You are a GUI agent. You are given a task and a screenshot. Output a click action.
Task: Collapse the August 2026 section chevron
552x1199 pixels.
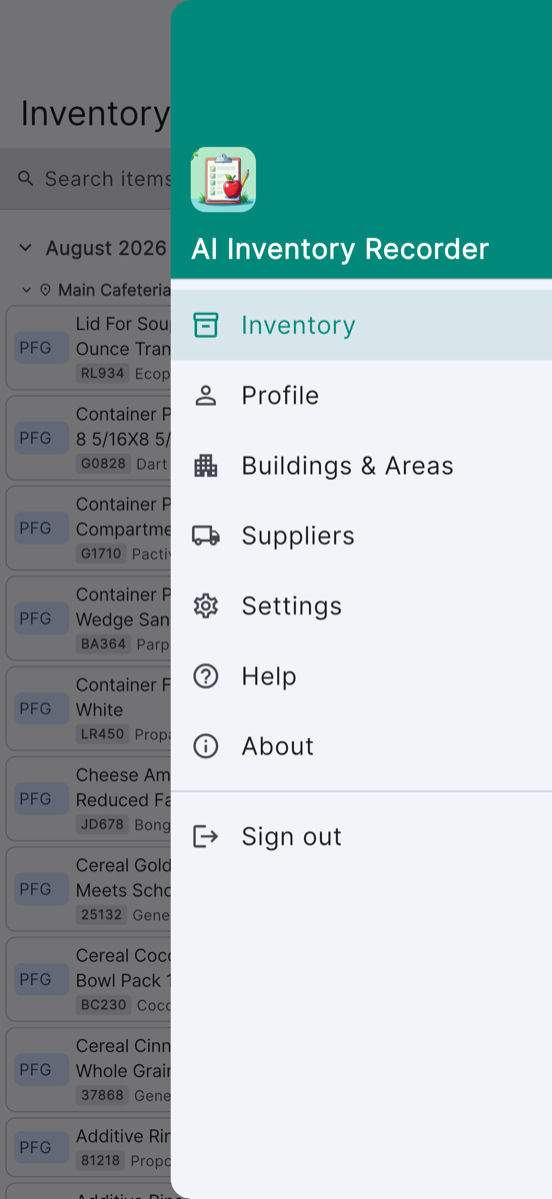25,248
